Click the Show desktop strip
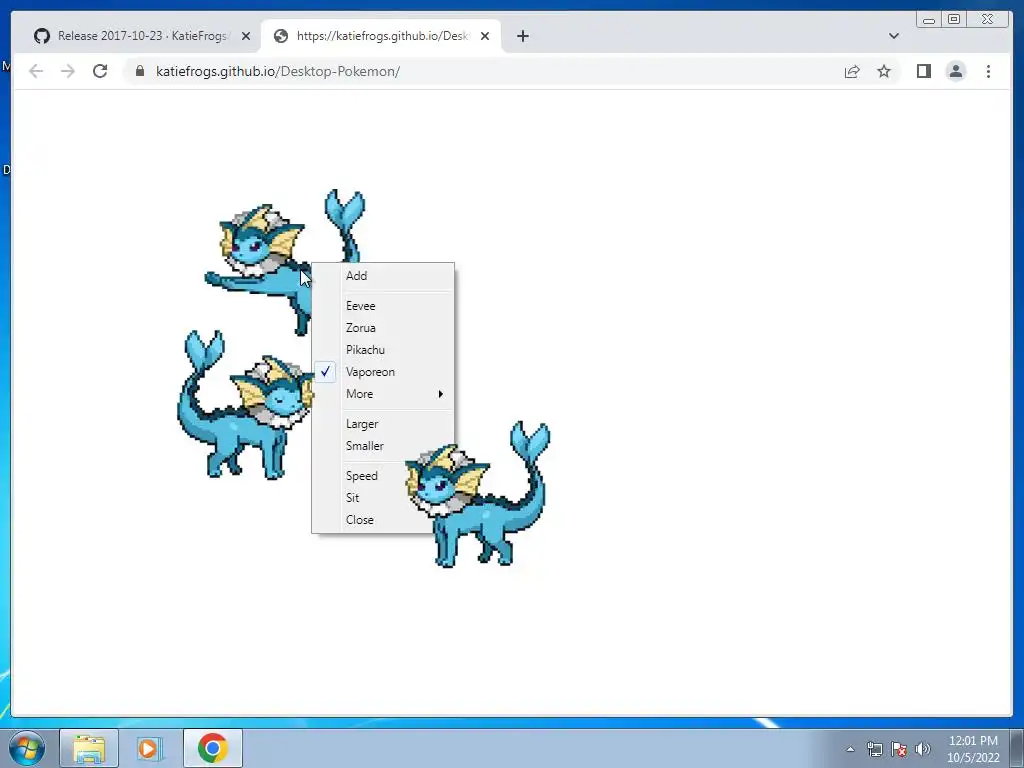 1017,748
